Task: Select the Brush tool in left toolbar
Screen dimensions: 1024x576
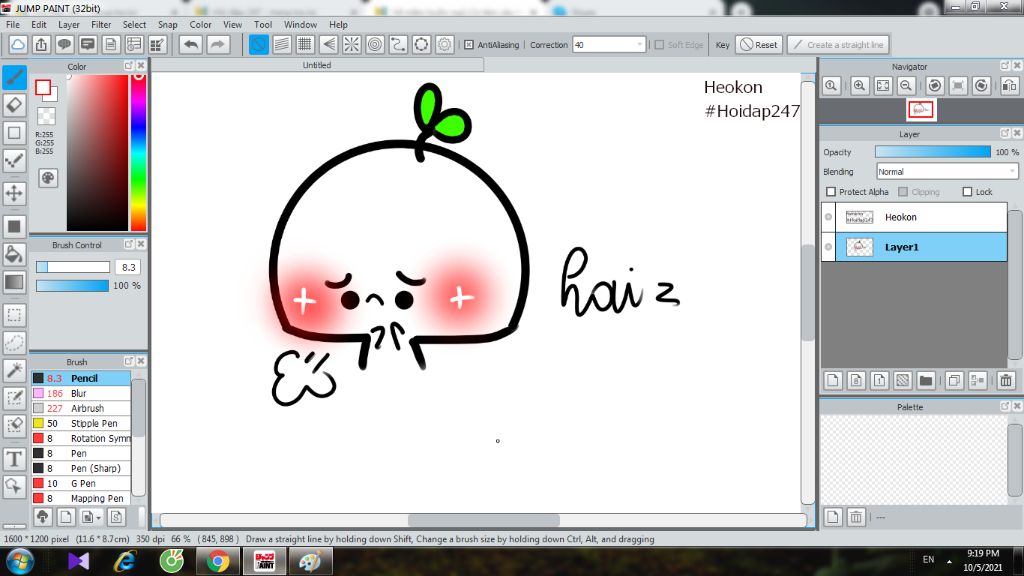Action: click(14, 78)
